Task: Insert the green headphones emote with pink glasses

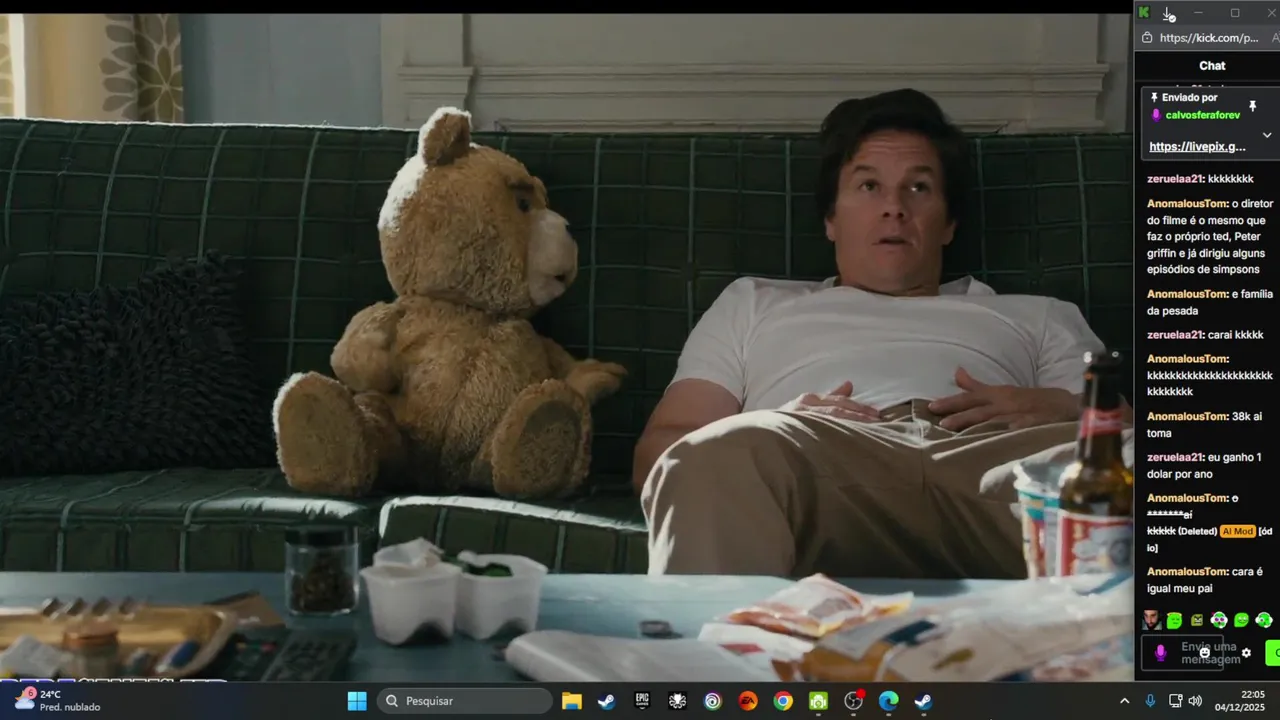Action: (1219, 620)
